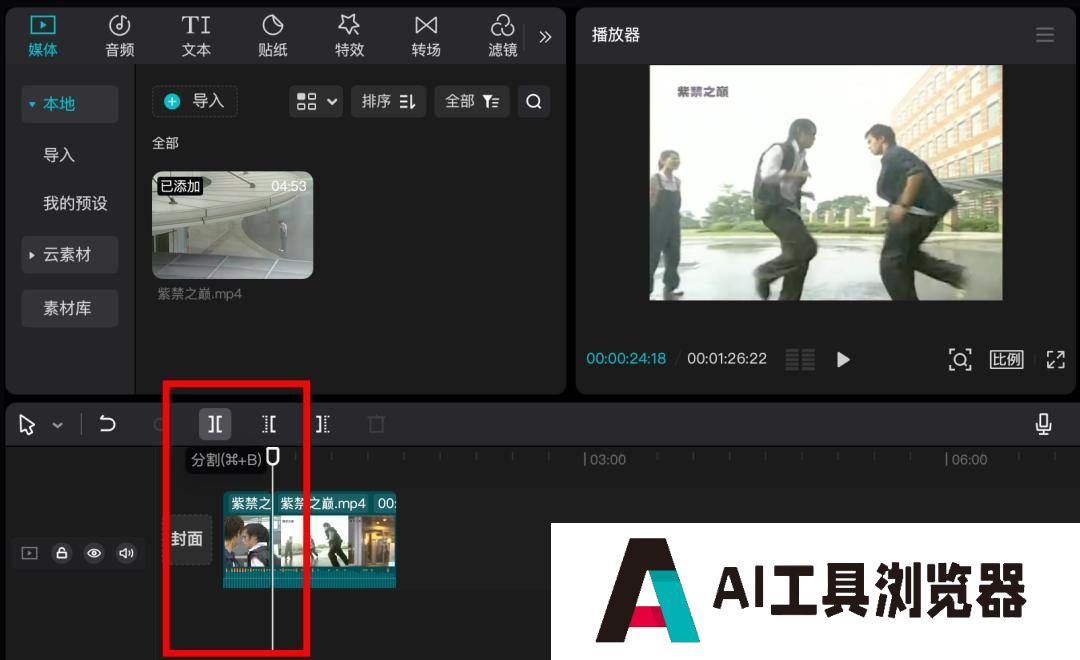Open the 全部 filter dropdown

click(x=472, y=101)
